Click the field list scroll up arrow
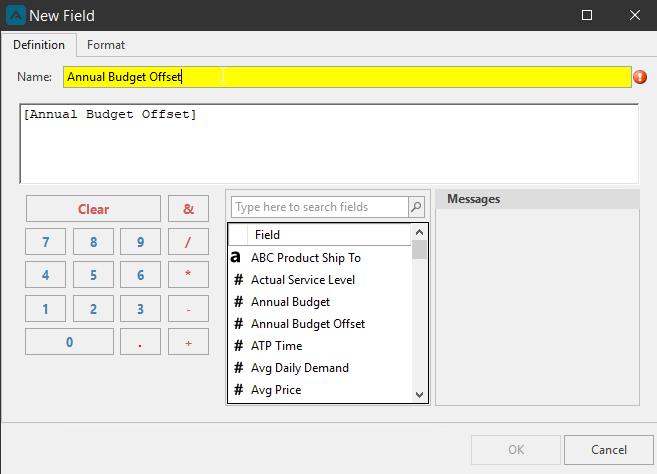 click(419, 232)
